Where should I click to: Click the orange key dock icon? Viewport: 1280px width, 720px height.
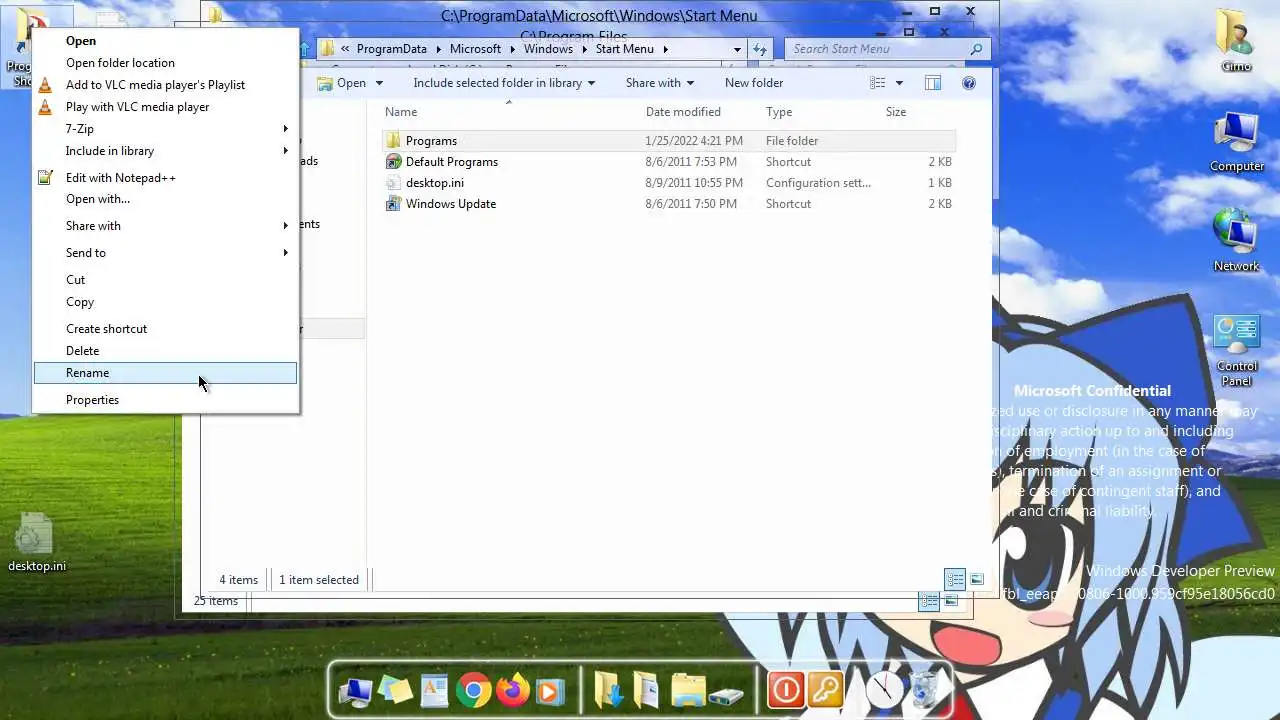coord(825,690)
